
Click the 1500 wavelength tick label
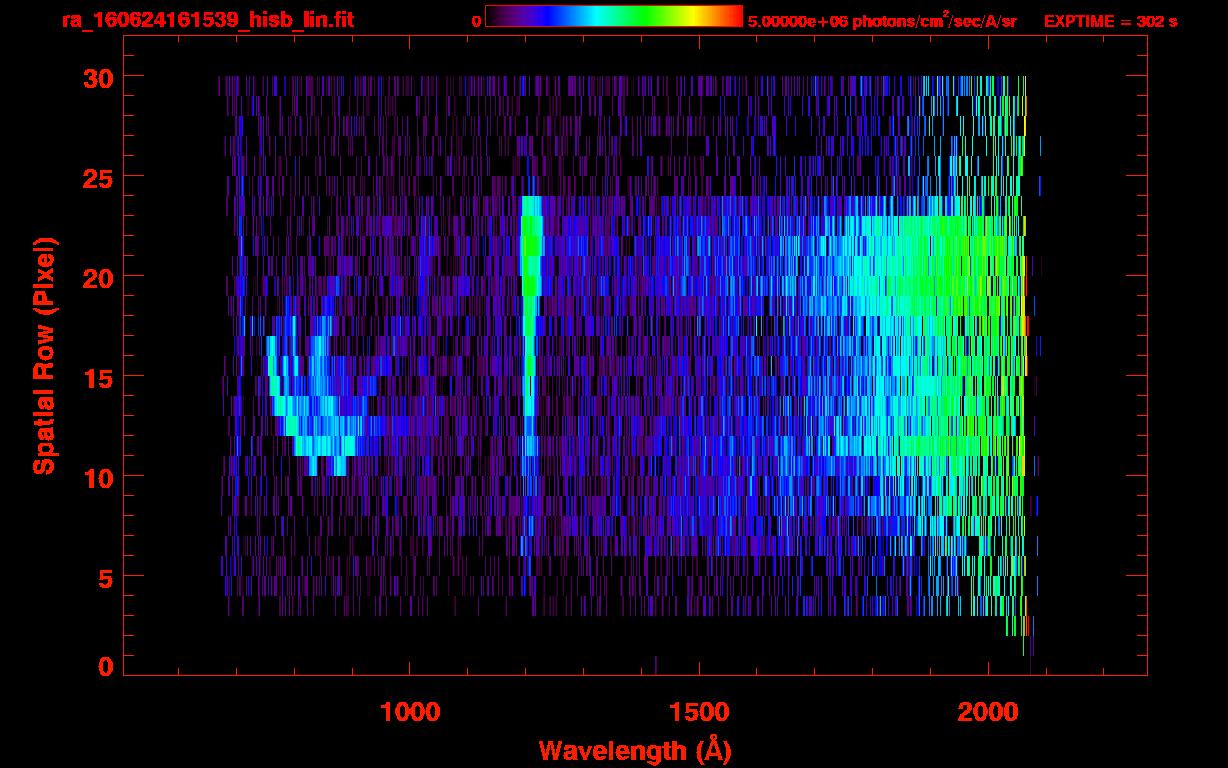point(698,712)
